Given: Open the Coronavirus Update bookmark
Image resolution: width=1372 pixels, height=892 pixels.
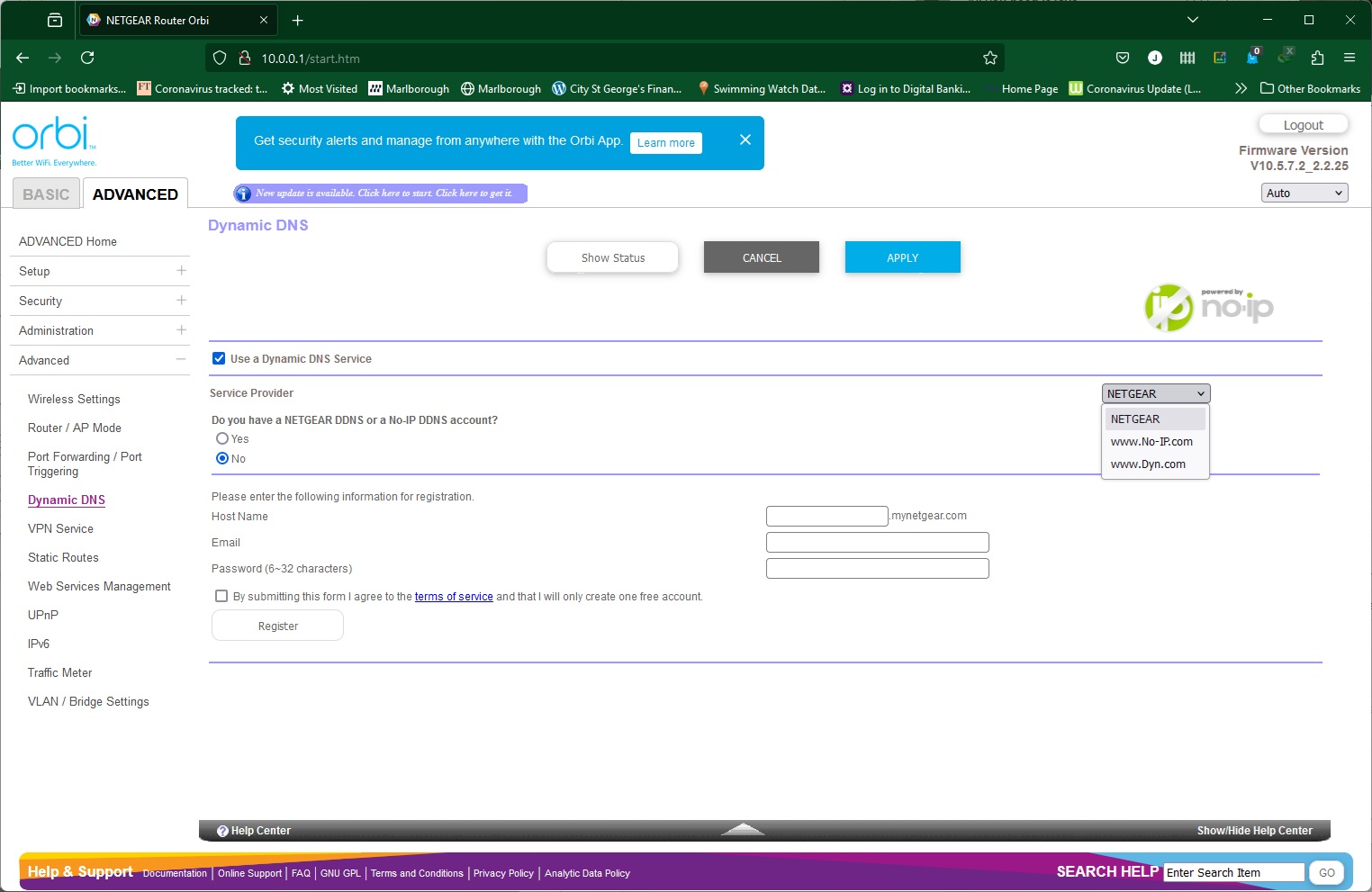Looking at the screenshot, I should click(x=1135, y=88).
